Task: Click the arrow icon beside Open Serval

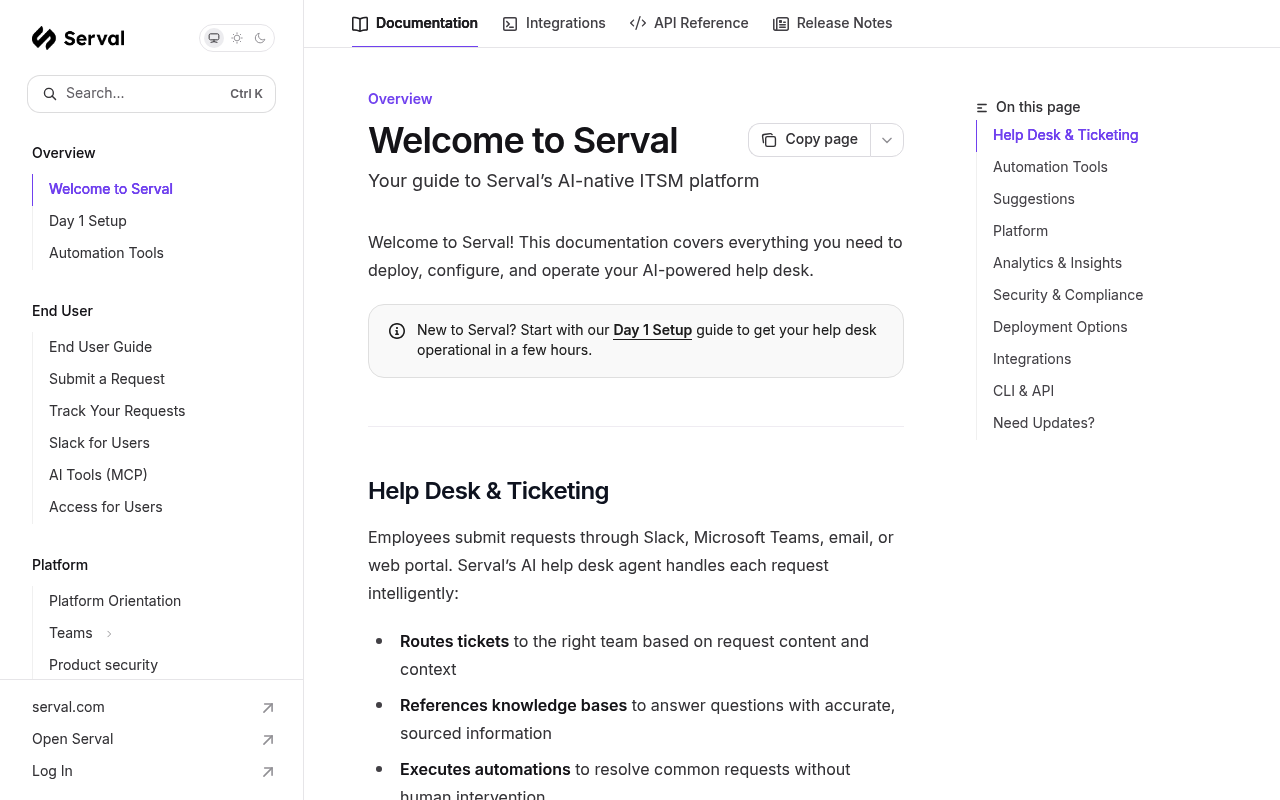Action: (x=268, y=740)
